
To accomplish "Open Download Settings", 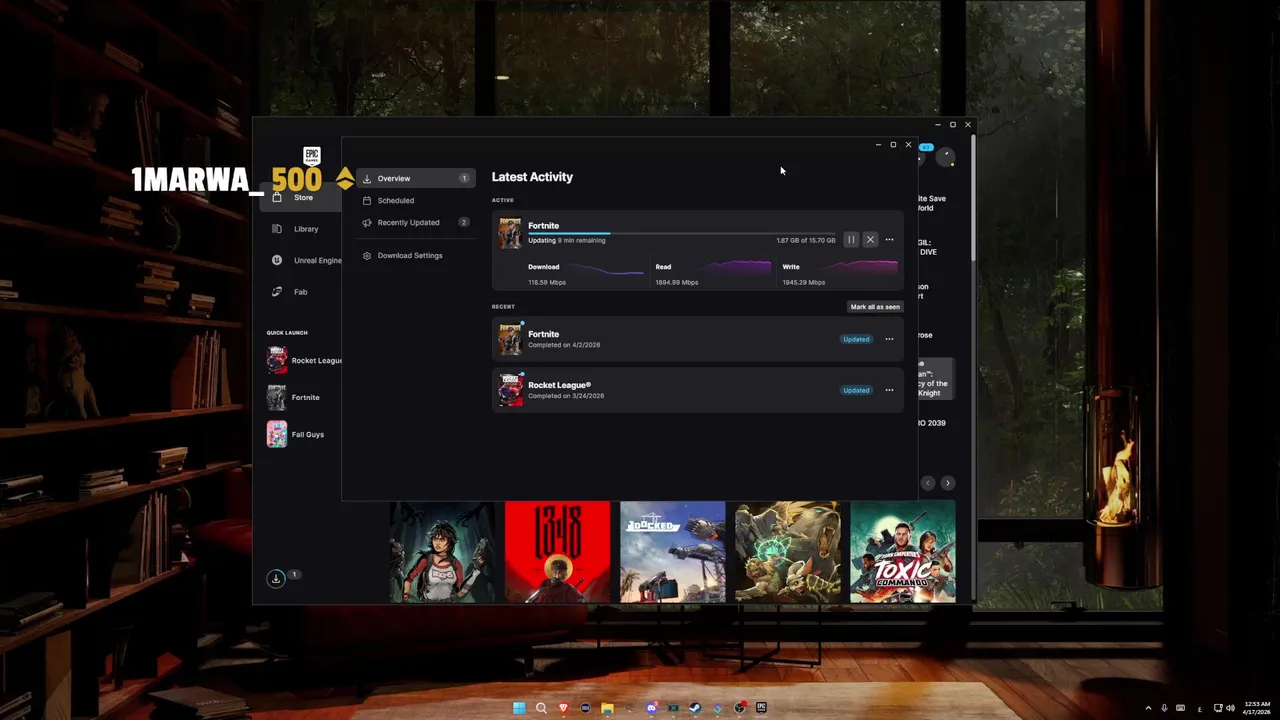I will (415, 255).
